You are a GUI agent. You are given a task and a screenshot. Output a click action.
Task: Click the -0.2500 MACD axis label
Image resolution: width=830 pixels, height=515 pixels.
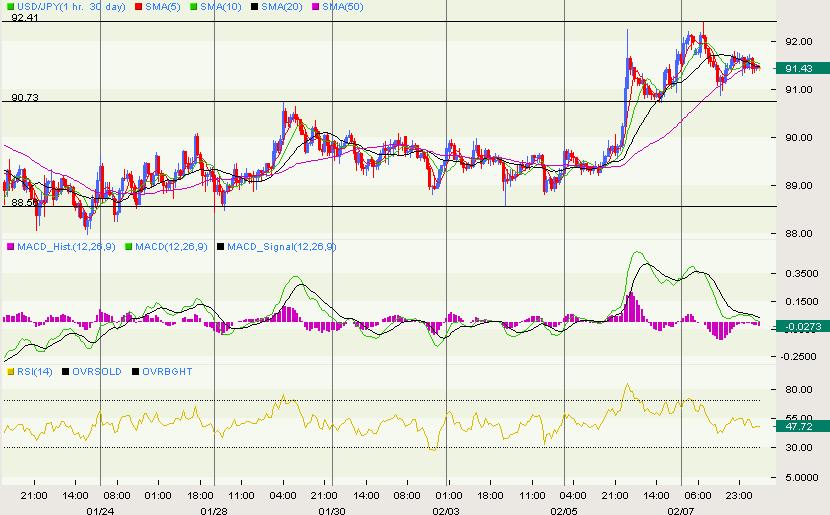[799, 357]
